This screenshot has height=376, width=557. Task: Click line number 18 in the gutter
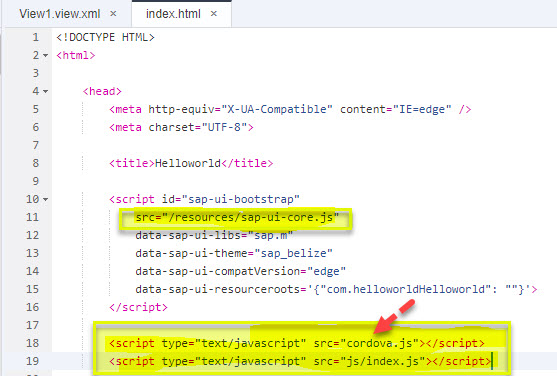coord(32,343)
